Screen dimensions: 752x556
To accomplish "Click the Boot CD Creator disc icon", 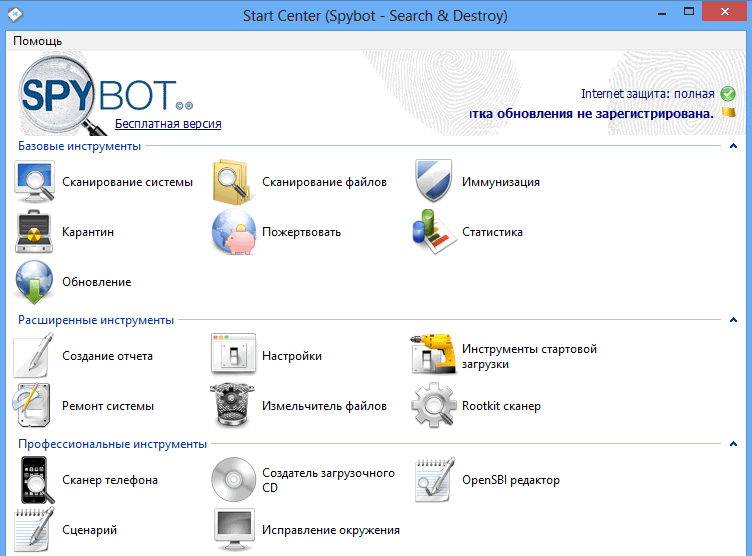I will coord(234,480).
